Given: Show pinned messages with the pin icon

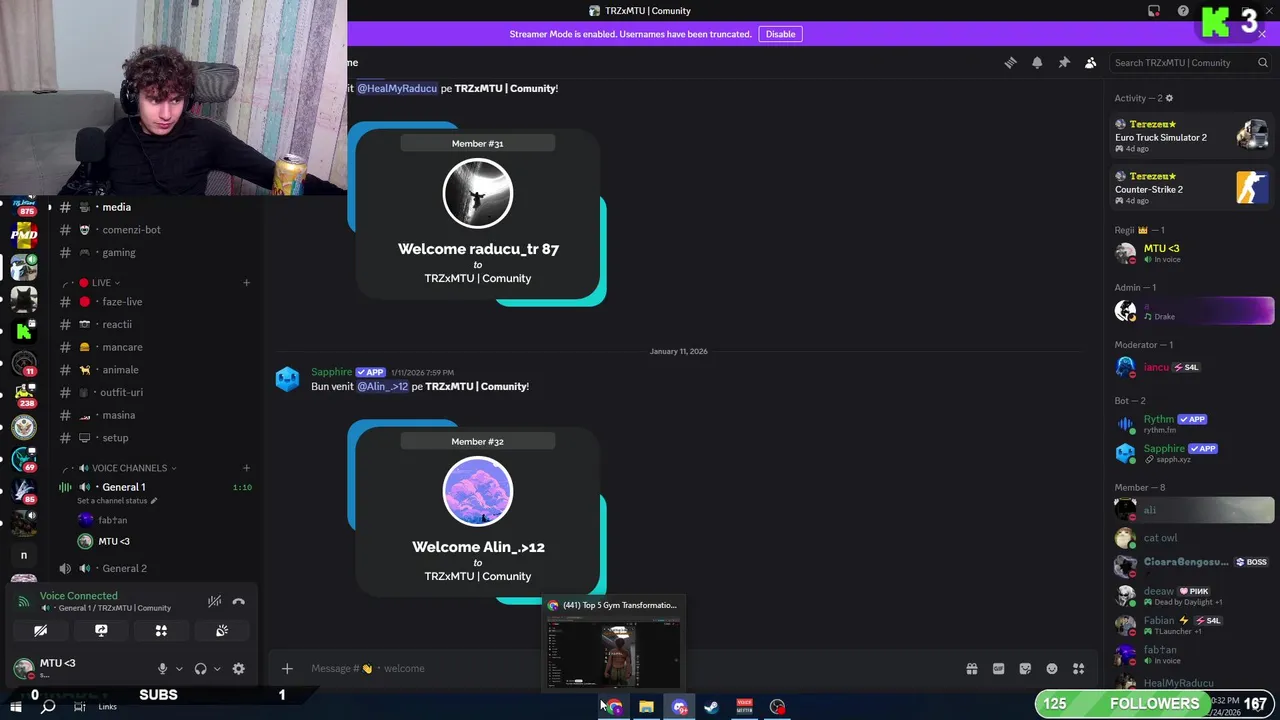Looking at the screenshot, I should coord(1064,62).
